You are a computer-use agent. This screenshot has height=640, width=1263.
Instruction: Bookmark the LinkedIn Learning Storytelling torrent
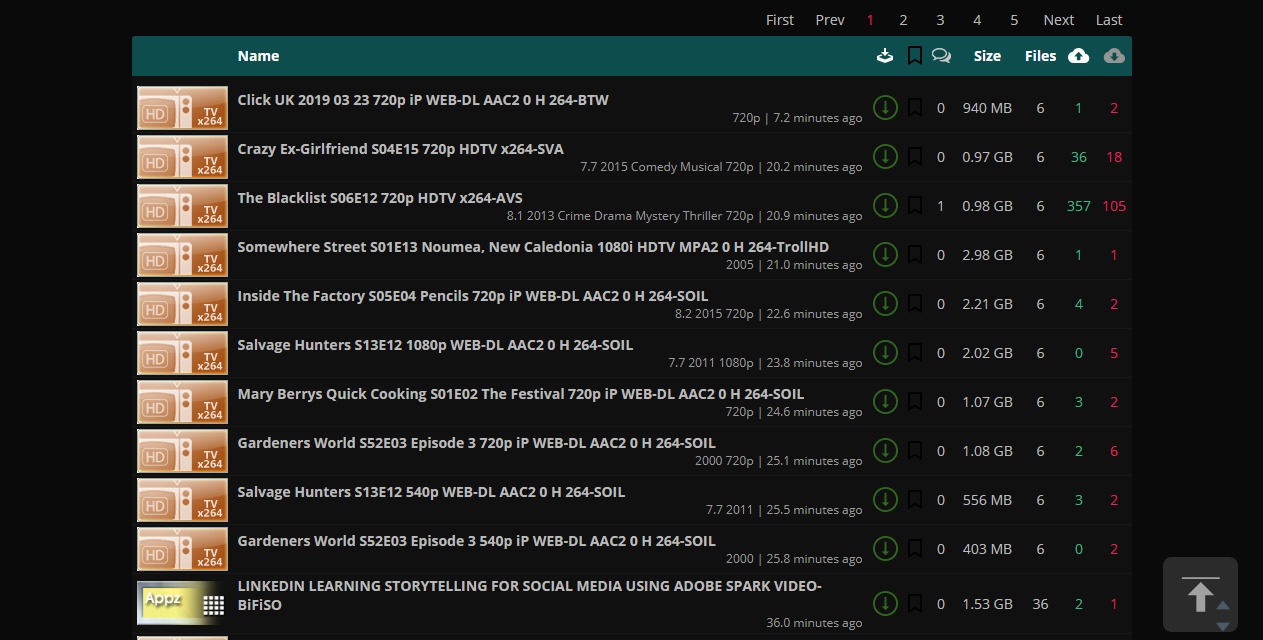click(914, 603)
